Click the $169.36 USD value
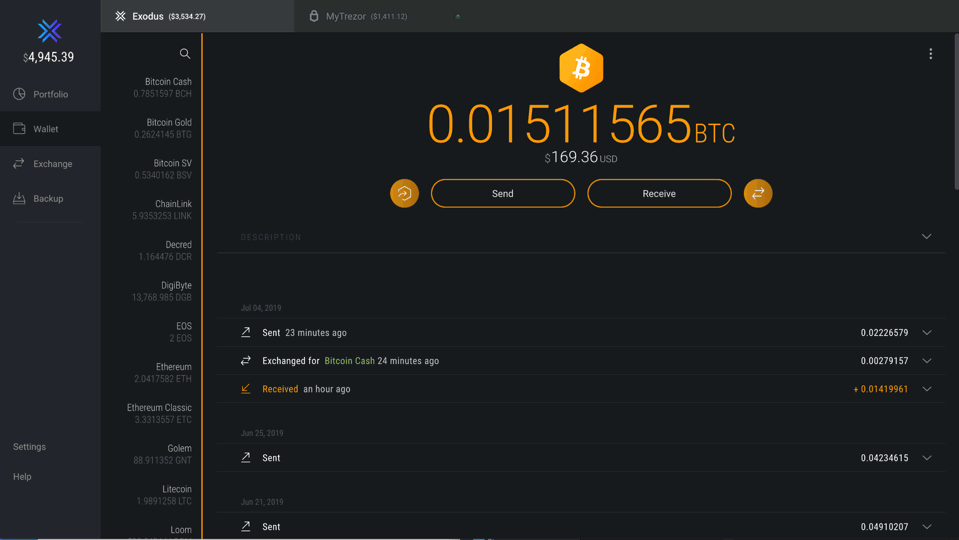Viewport: 959px width, 540px height. click(581, 157)
